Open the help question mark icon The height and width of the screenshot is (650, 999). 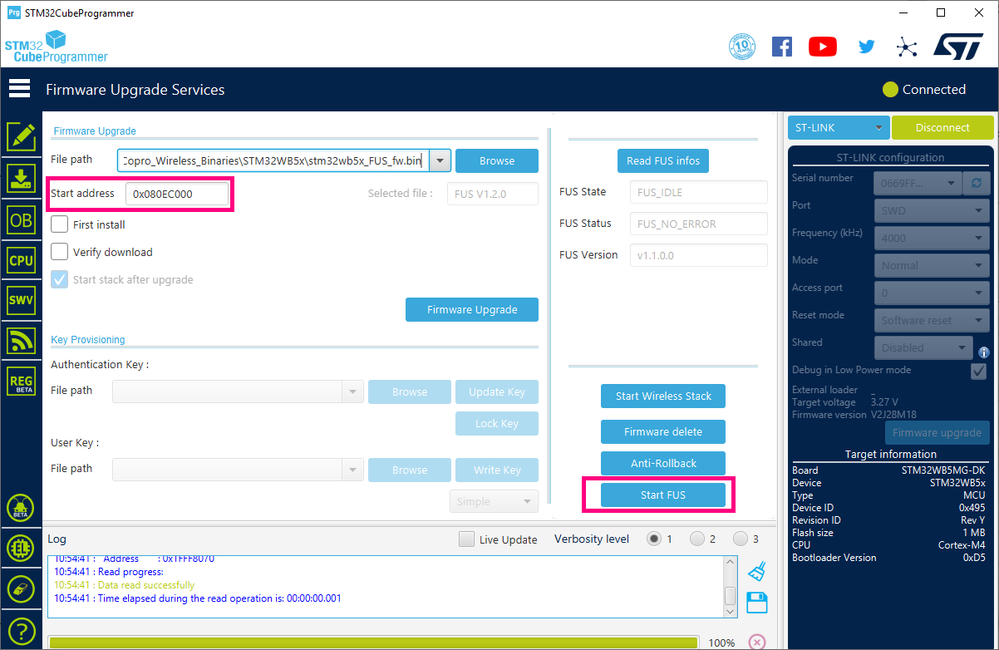[x=20, y=631]
